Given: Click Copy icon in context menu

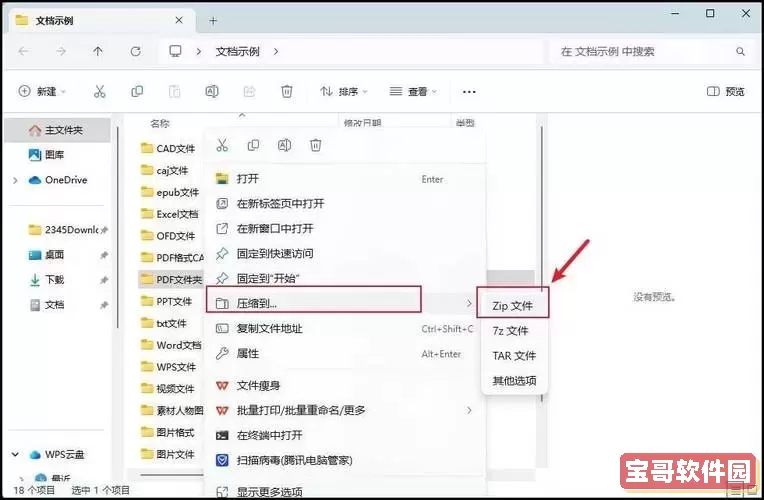Looking at the screenshot, I should pyautogui.click(x=253, y=145).
